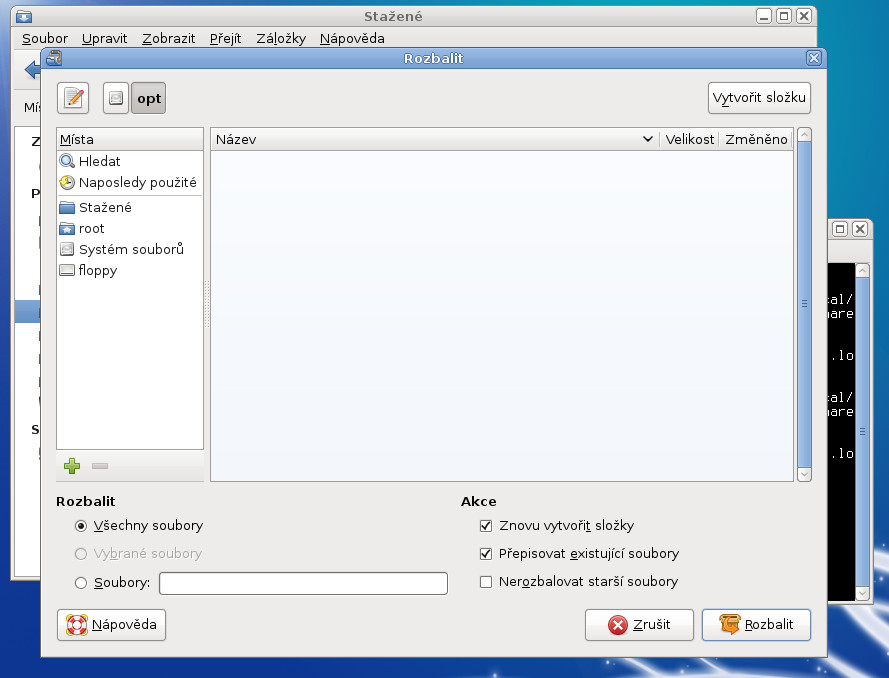Image resolution: width=889 pixels, height=678 pixels.
Task: Go to filesystem root path button
Action: [x=116, y=98]
